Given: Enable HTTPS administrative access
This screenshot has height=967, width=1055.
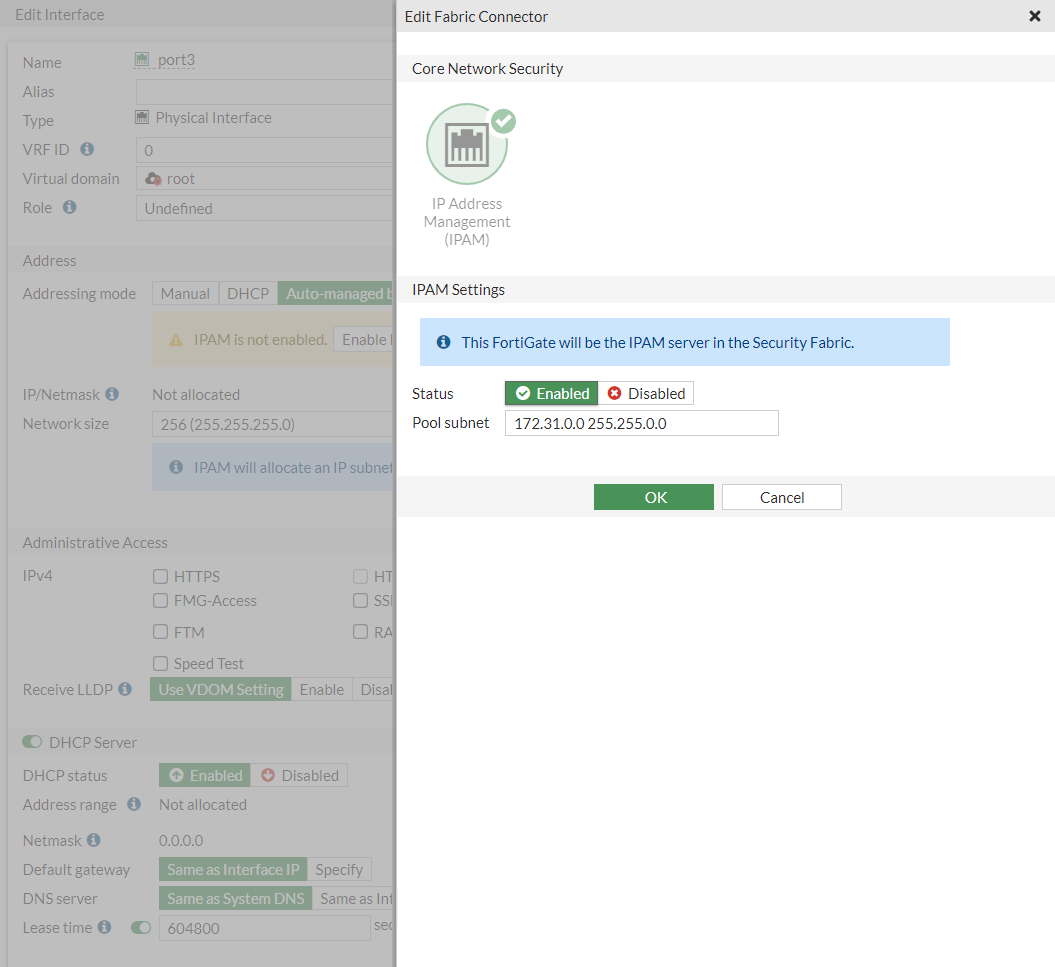Looking at the screenshot, I should tap(160, 577).
